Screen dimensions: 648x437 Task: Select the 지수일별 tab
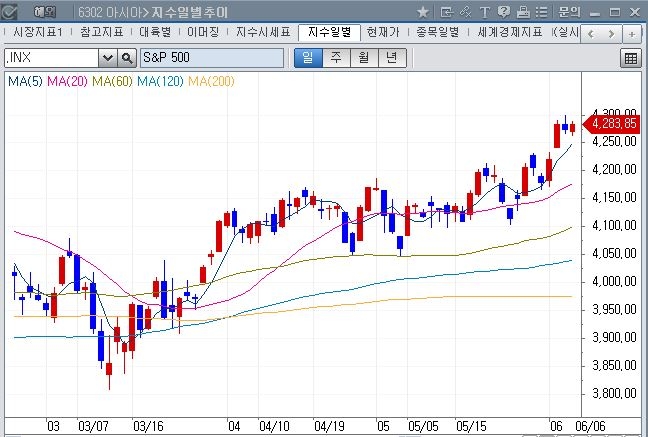click(x=329, y=32)
